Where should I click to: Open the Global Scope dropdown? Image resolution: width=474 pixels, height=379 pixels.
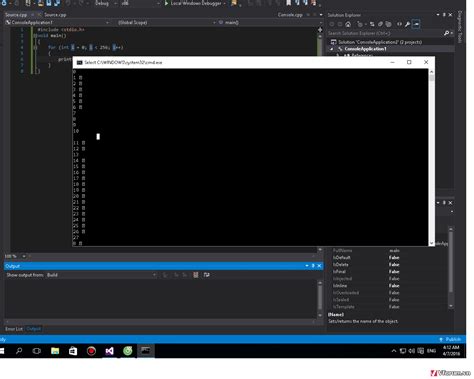(167, 23)
